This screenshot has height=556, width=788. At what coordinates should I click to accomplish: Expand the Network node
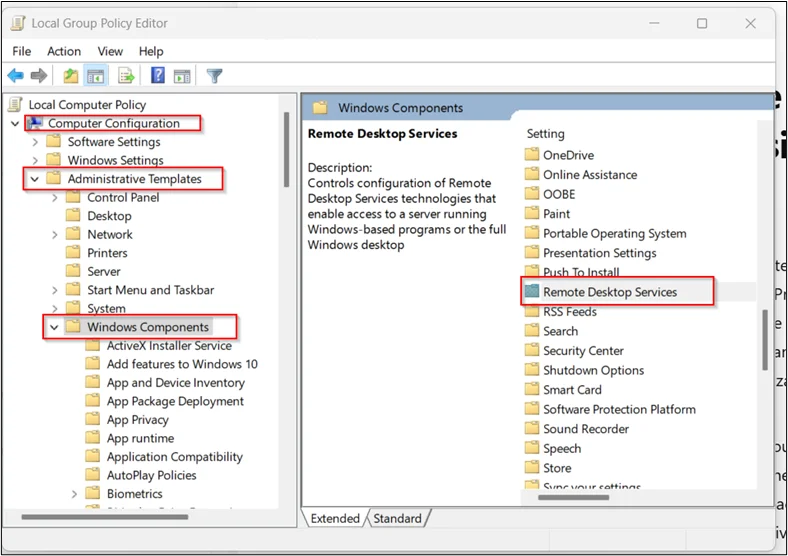54,235
